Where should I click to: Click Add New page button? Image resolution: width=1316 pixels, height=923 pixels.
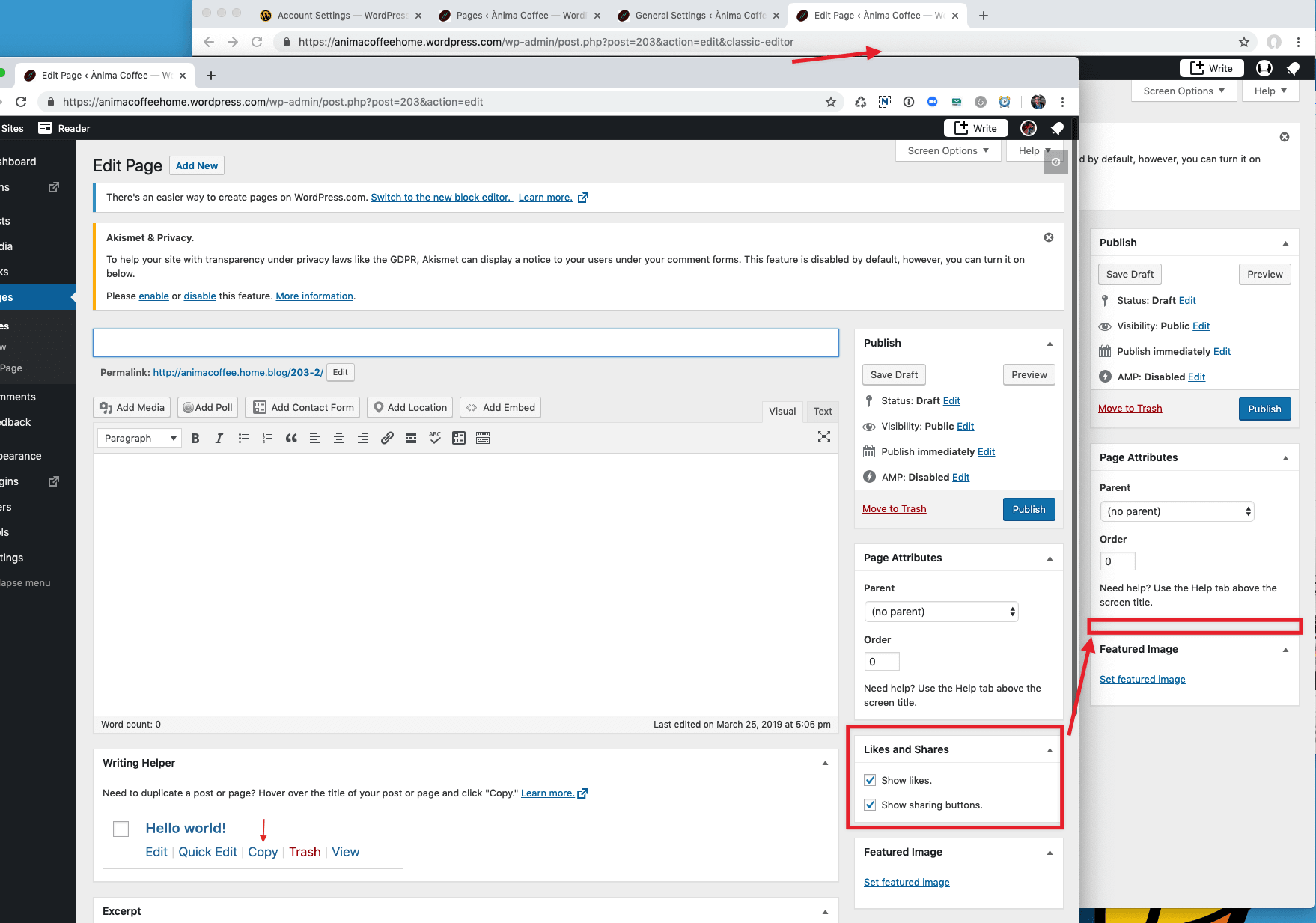pos(197,165)
